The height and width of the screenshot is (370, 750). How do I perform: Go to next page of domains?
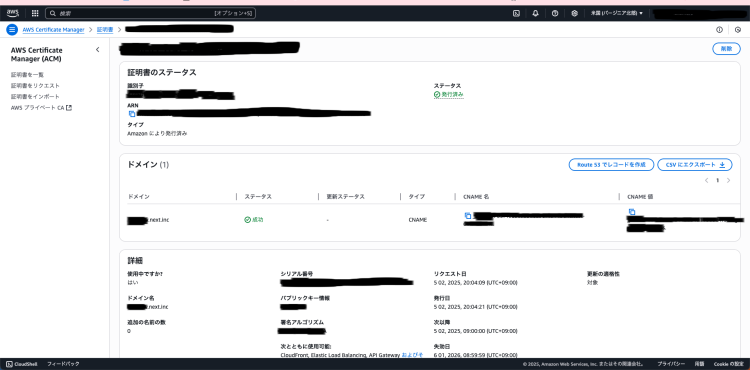pos(728,180)
